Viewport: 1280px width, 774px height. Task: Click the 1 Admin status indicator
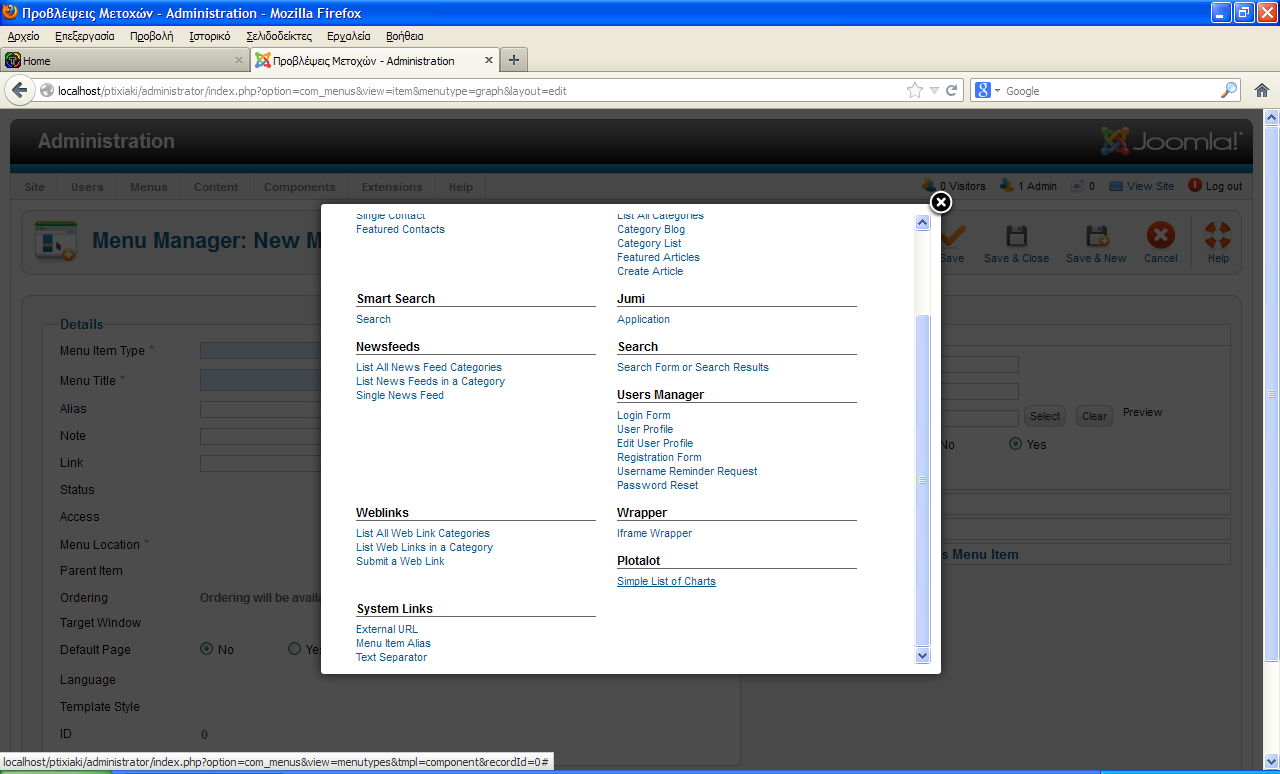(x=1028, y=186)
